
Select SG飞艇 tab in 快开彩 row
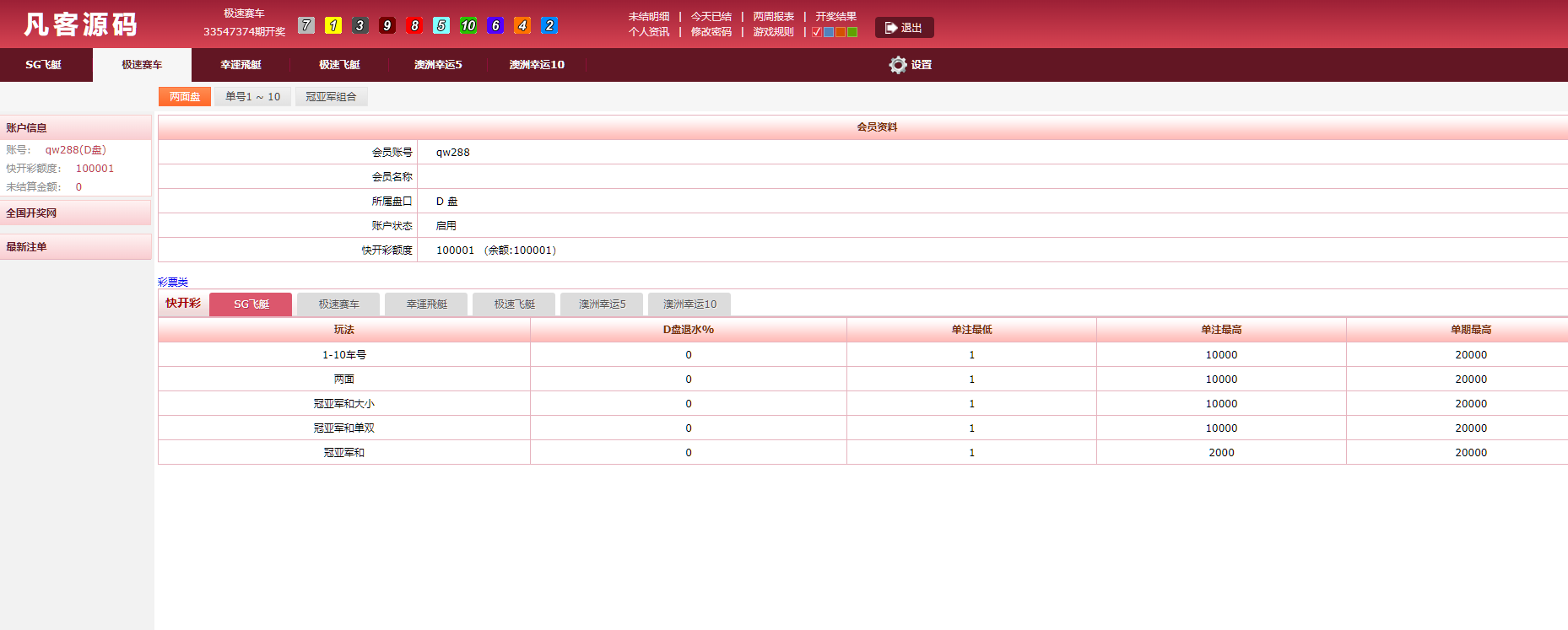click(x=251, y=304)
